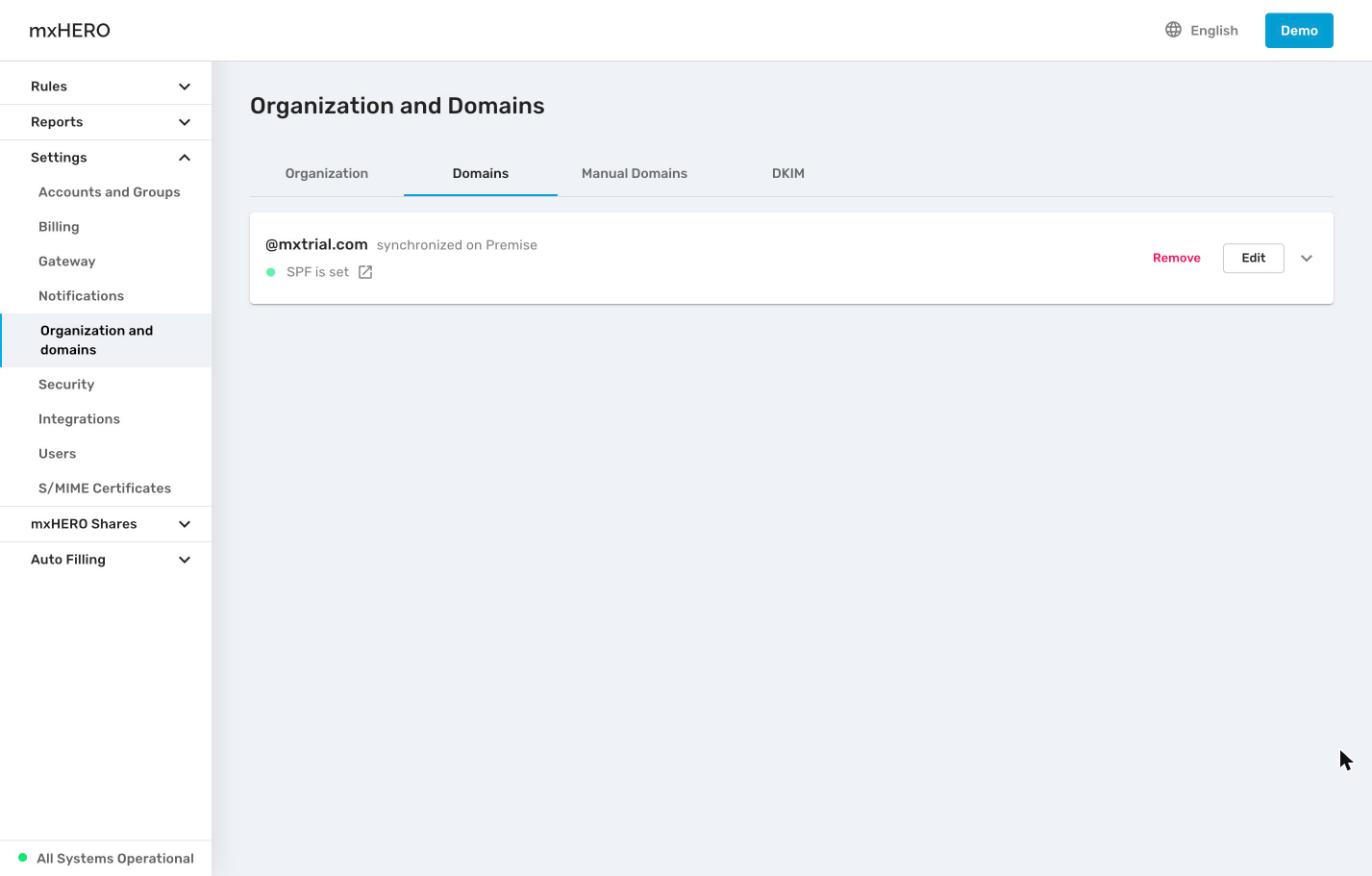
Task: Click the 'SPF is set' label
Action: (x=318, y=272)
